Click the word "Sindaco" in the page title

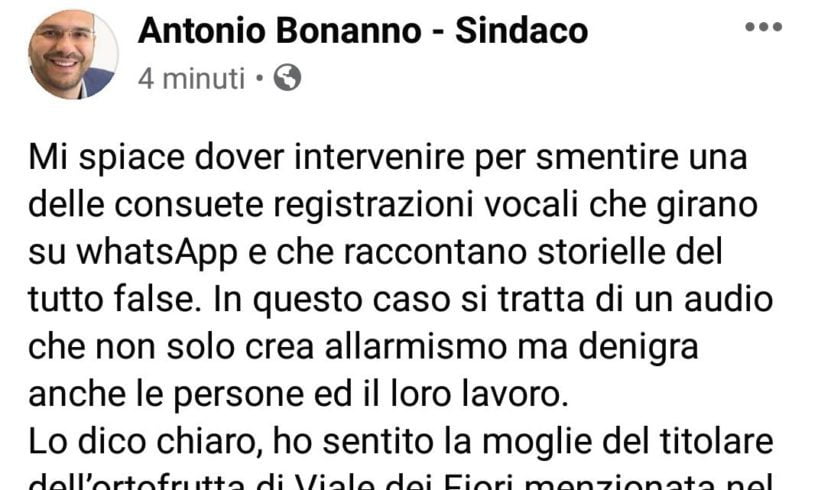[x=522, y=31]
